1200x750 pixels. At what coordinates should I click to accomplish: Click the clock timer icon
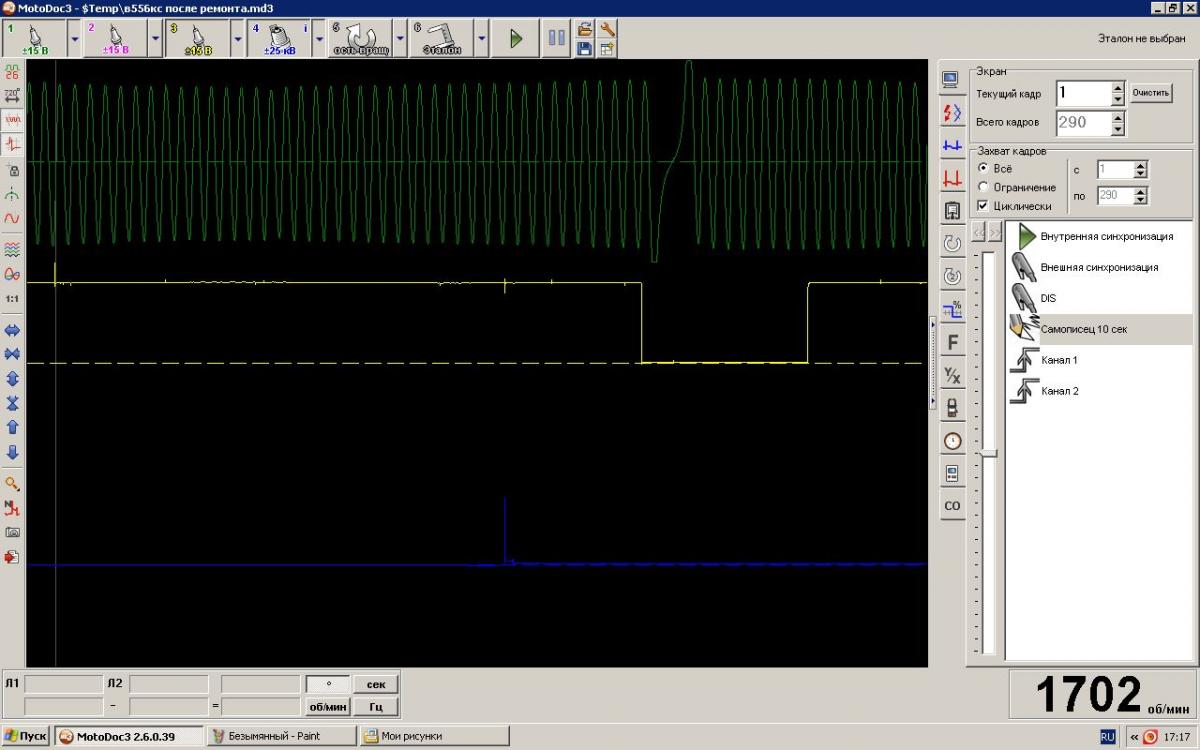[952, 441]
